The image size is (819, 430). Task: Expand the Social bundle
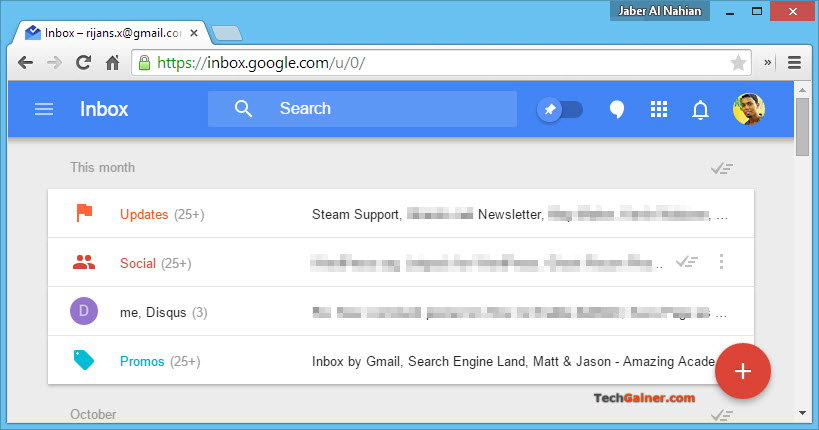click(401, 262)
